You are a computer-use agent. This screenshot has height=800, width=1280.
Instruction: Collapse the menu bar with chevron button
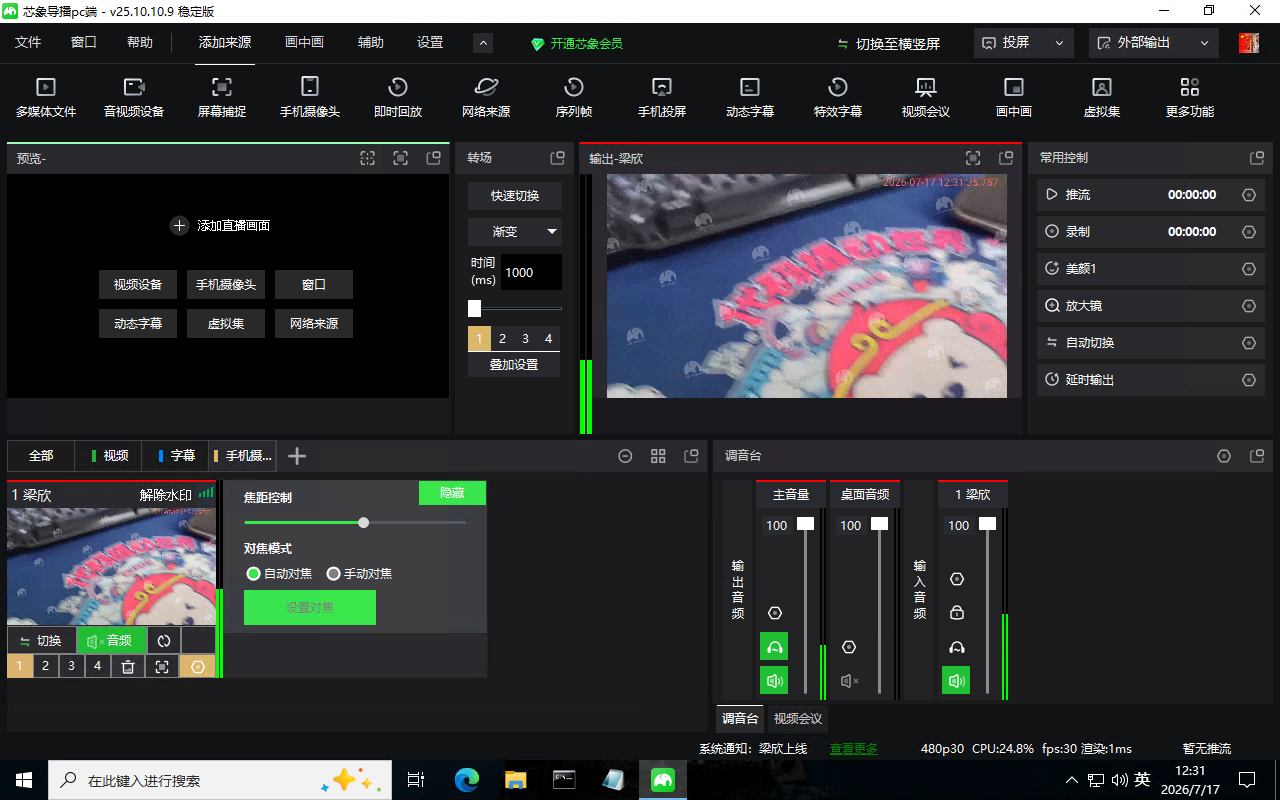tap(483, 43)
